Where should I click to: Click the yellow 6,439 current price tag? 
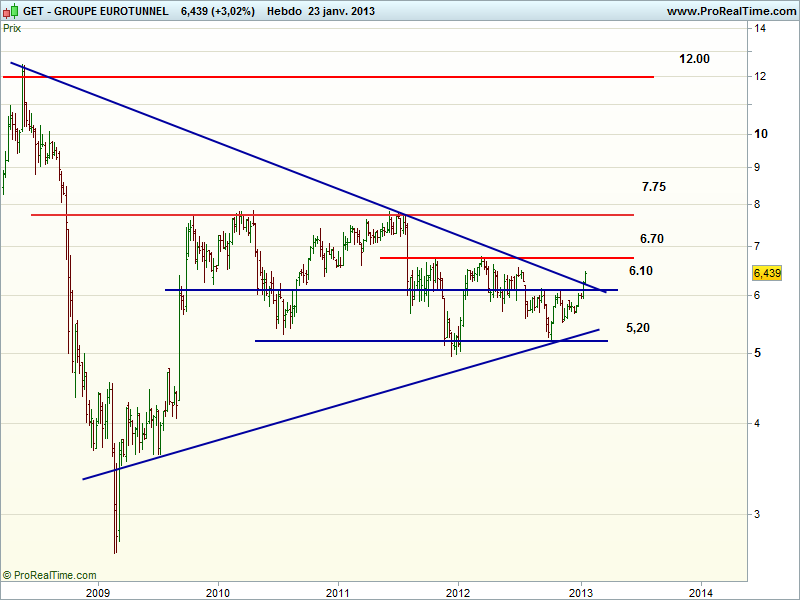765,273
